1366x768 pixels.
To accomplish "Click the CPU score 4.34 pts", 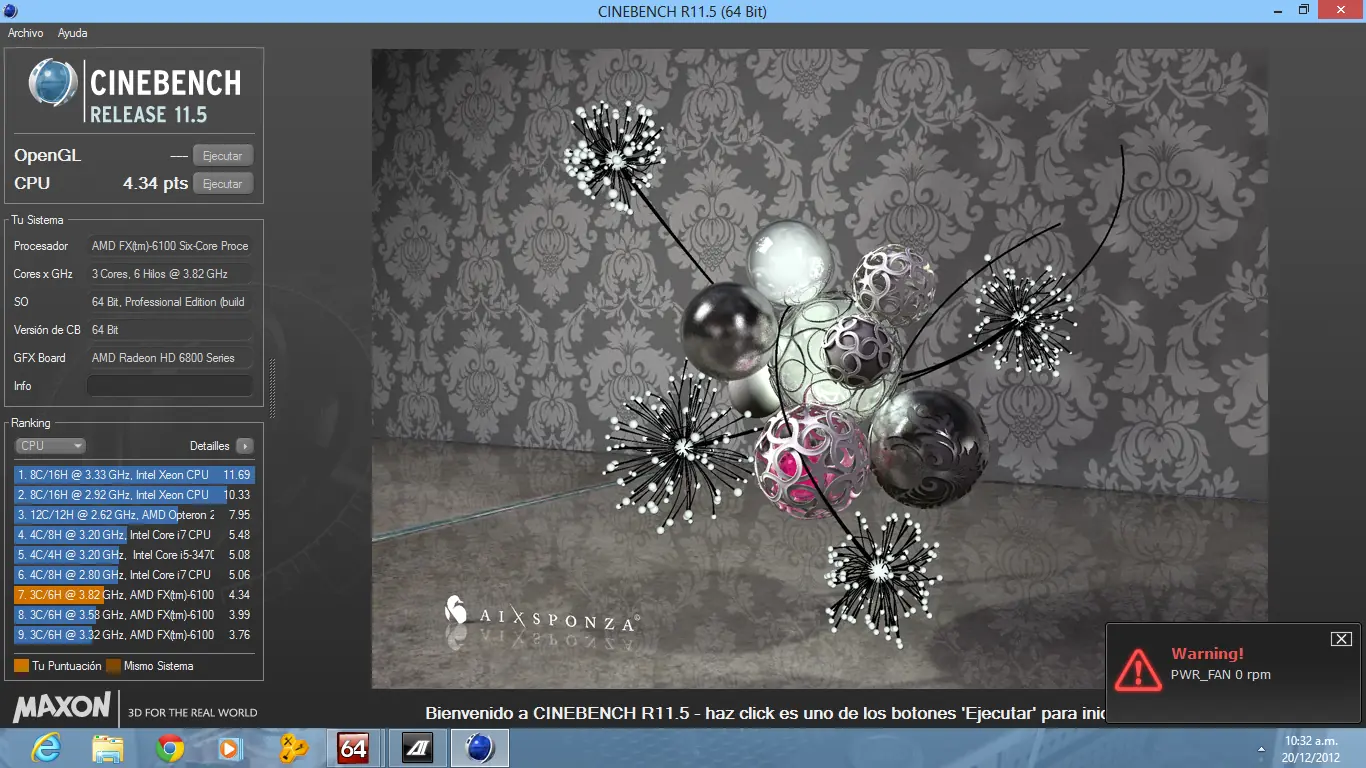I will point(155,184).
